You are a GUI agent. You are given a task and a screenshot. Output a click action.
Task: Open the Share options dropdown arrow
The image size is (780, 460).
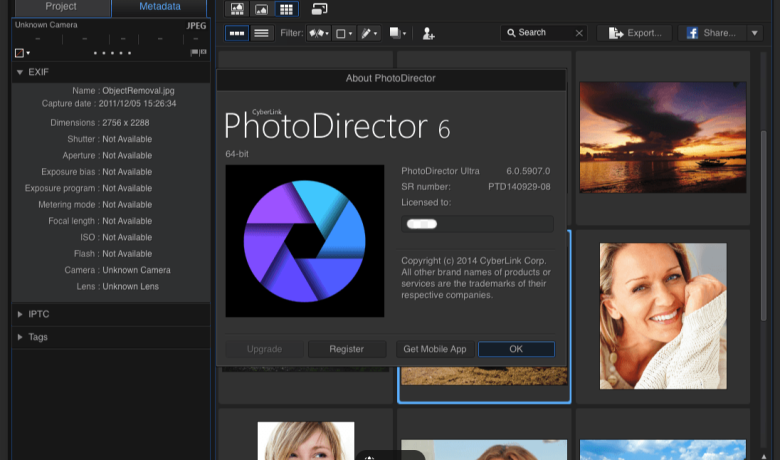point(755,33)
